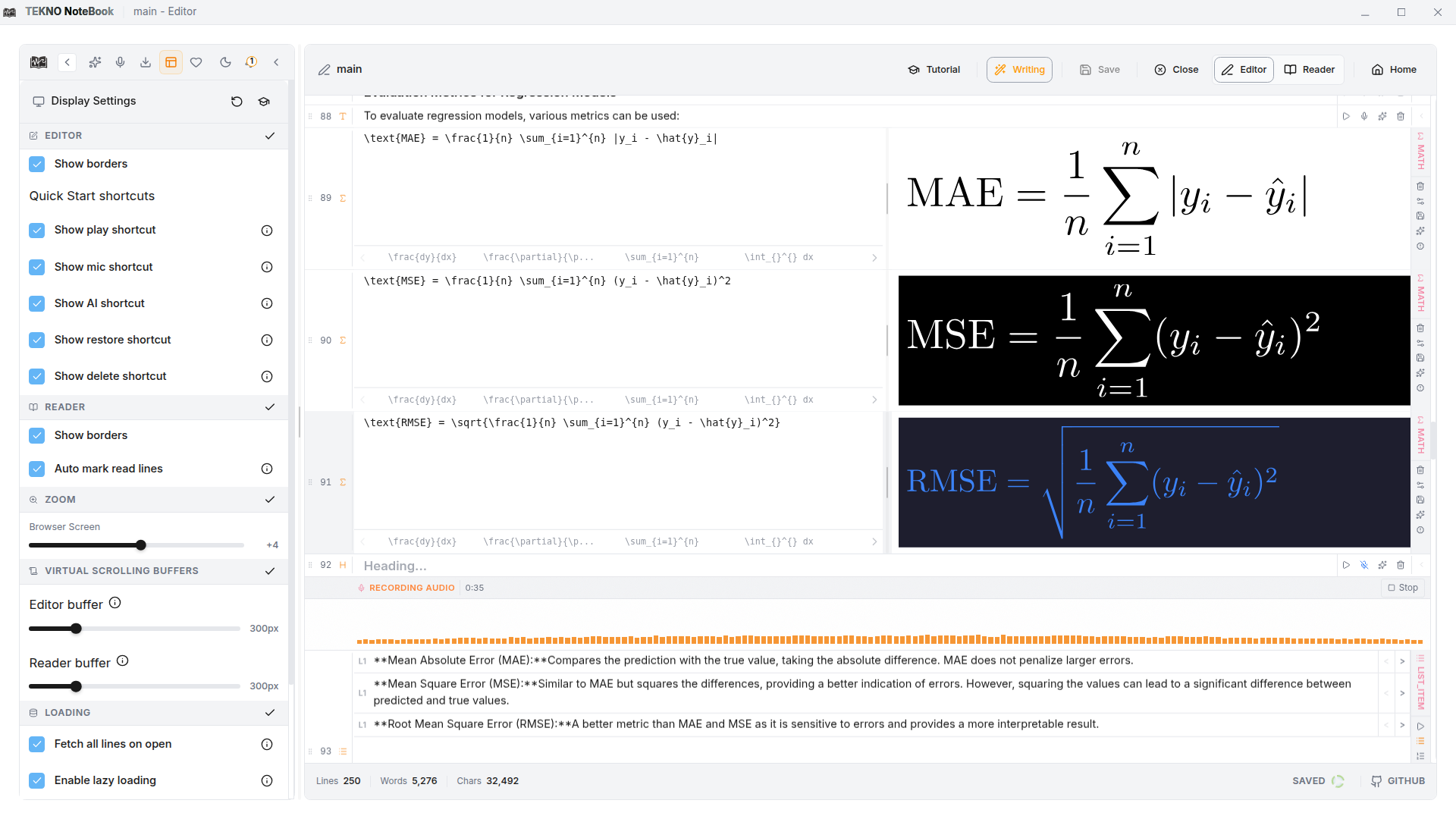Image resolution: width=1456 pixels, height=819 pixels.
Task: Toggle Enable lazy loading checkbox
Action: (x=36, y=780)
